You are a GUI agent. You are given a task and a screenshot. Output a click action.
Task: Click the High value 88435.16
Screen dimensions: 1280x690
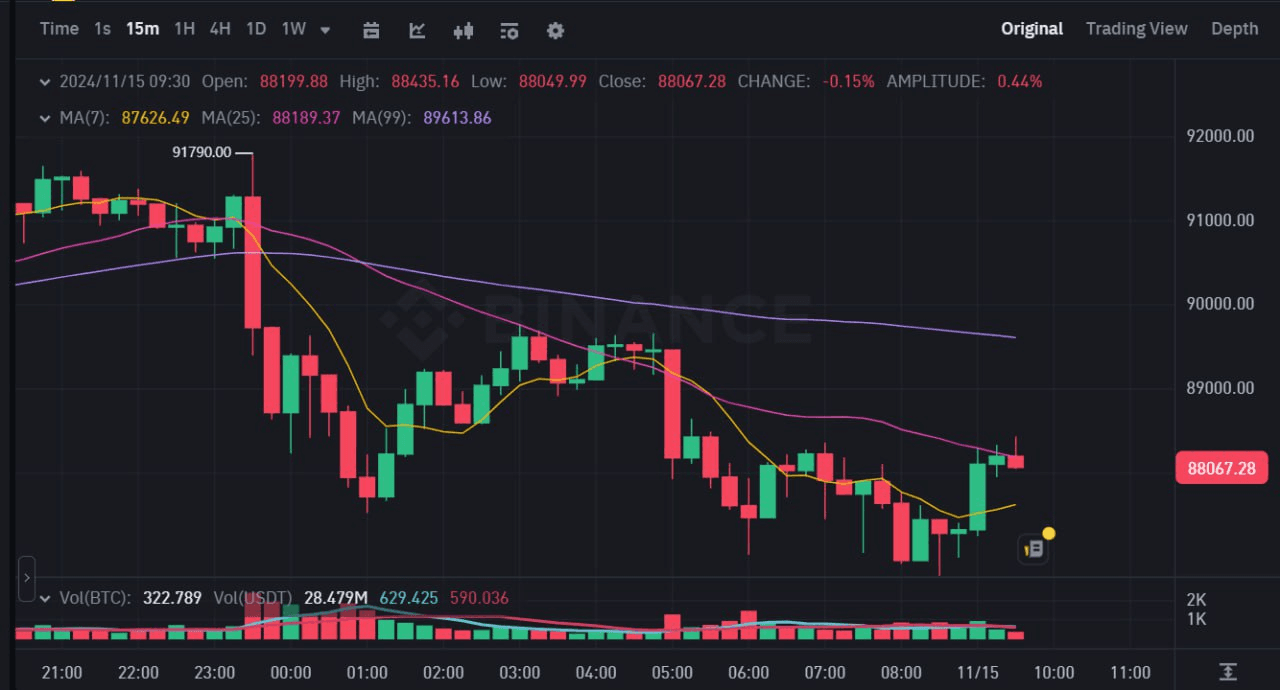tap(425, 81)
